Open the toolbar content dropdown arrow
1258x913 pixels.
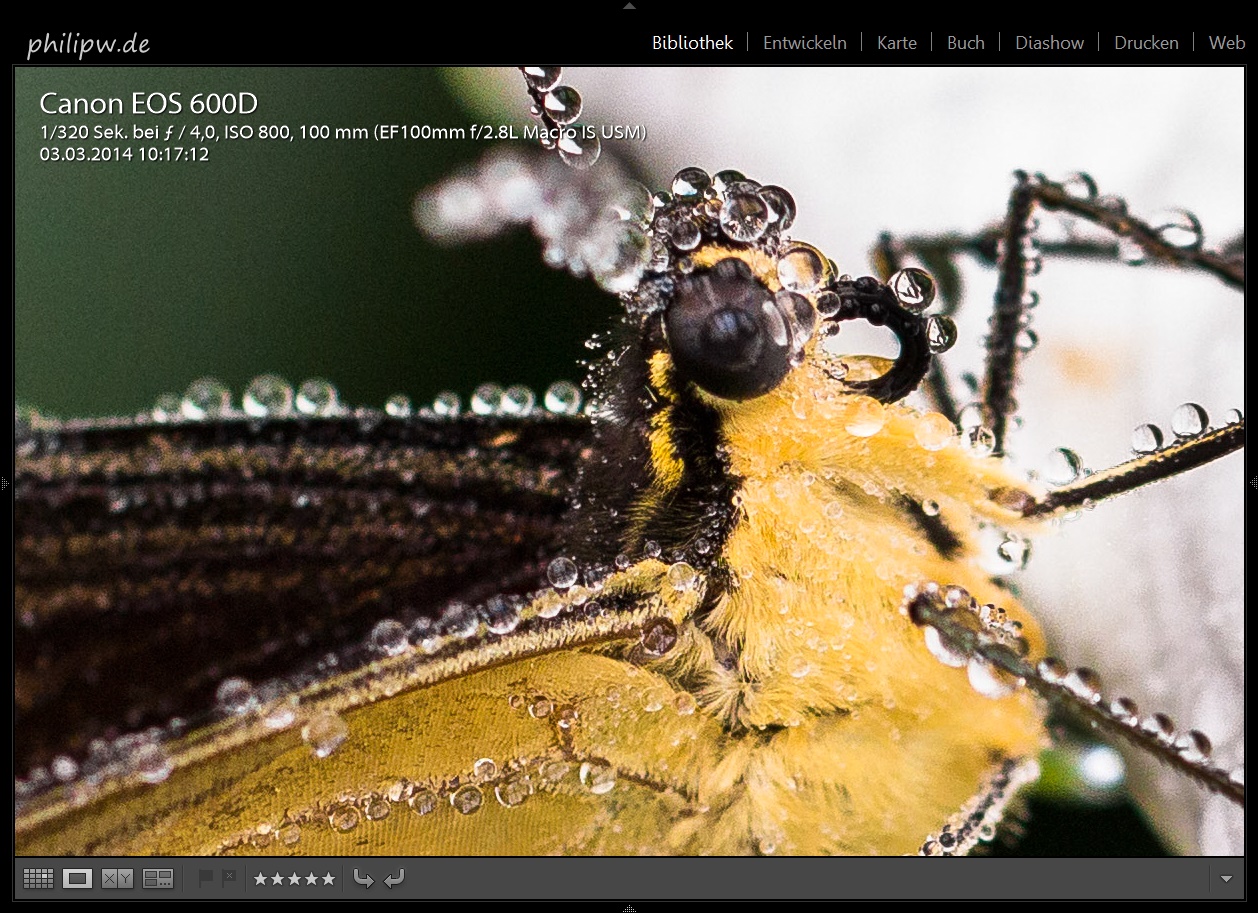coord(1227,879)
